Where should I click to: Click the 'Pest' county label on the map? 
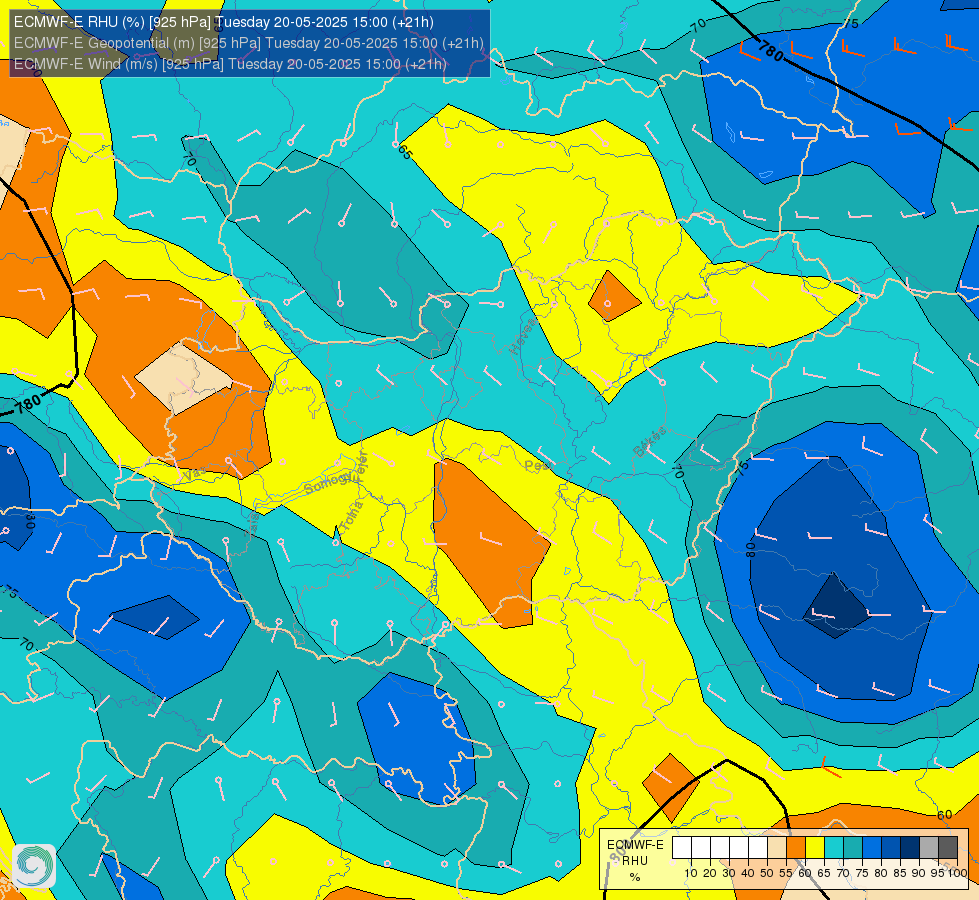coord(538,465)
